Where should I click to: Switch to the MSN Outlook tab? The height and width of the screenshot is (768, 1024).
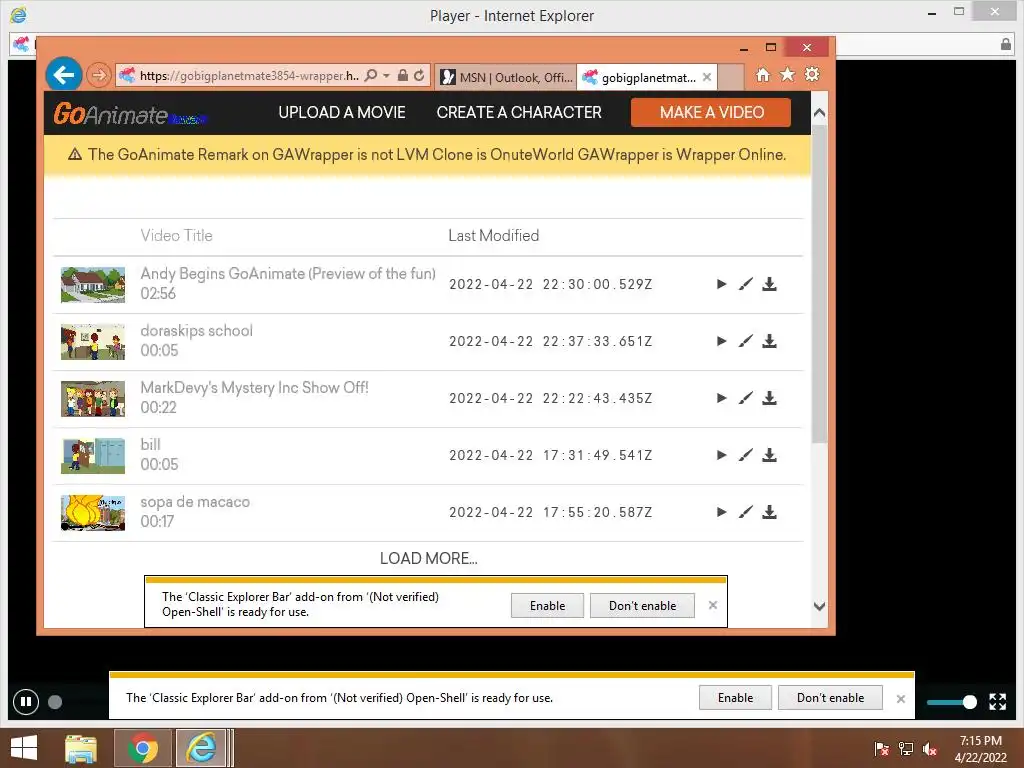point(506,77)
